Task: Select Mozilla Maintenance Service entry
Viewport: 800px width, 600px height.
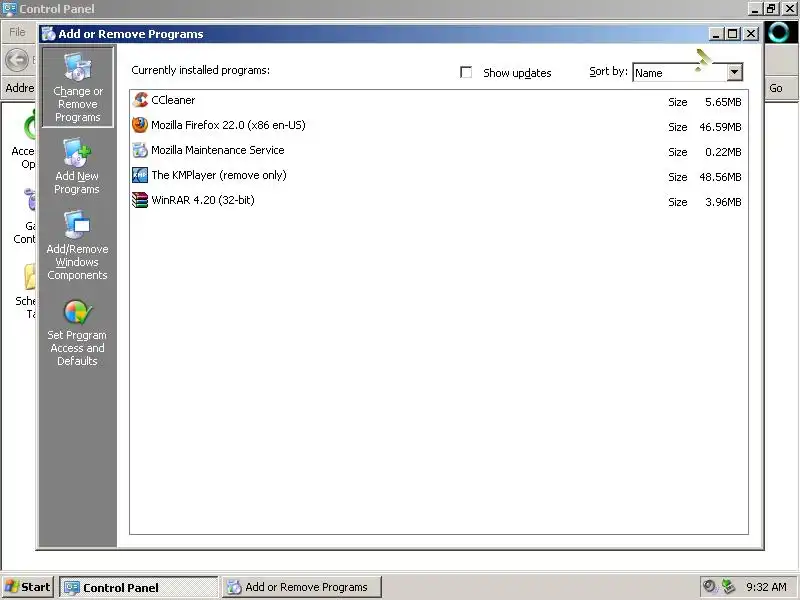Action: (x=439, y=151)
